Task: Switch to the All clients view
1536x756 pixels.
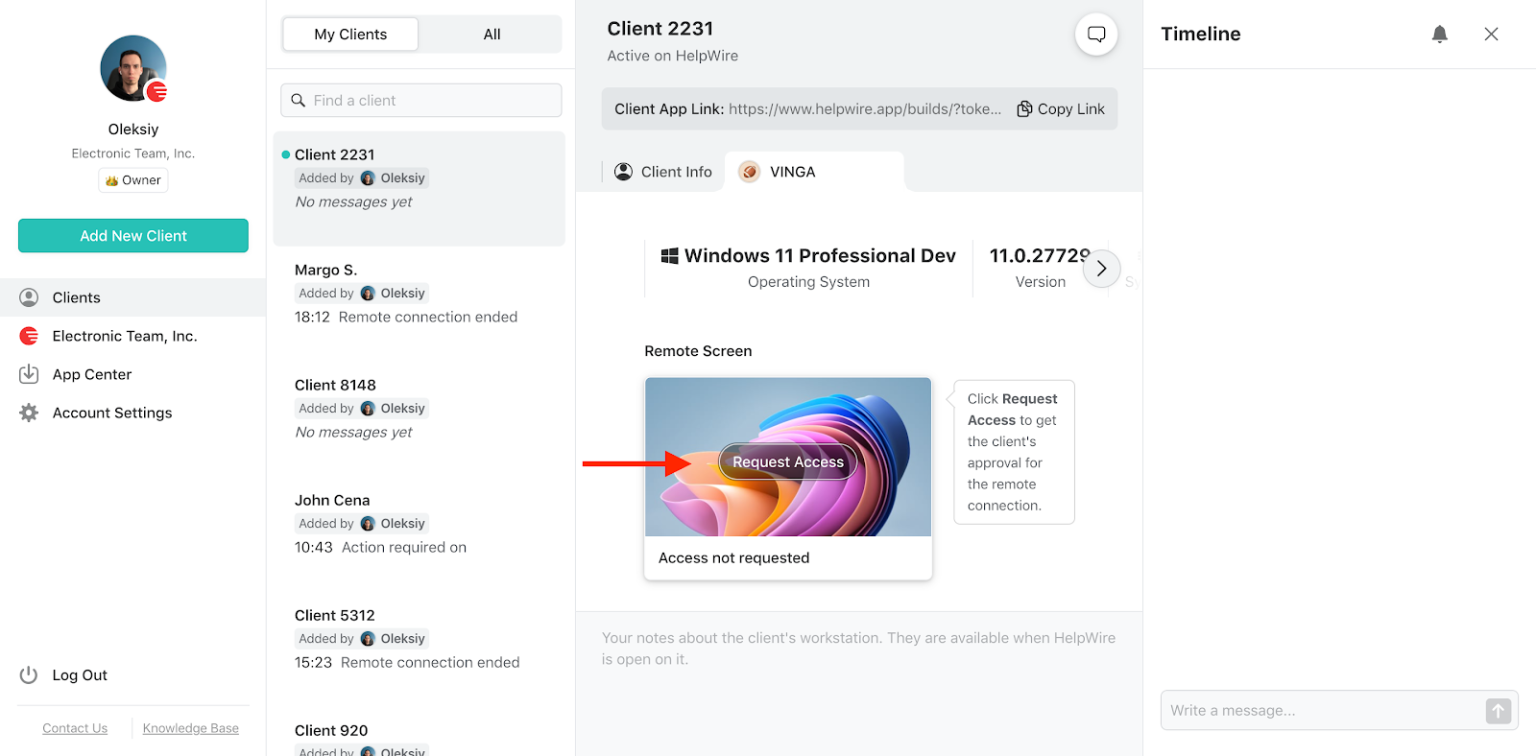Action: (491, 33)
